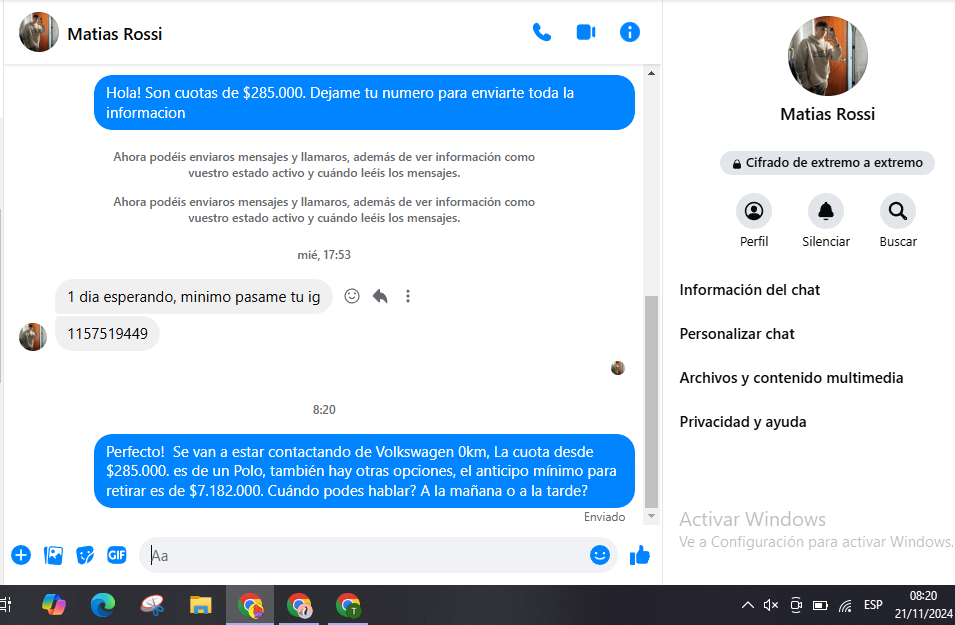Open Snipping Tool from the taskbar
The width and height of the screenshot is (955, 625).
[x=152, y=605]
